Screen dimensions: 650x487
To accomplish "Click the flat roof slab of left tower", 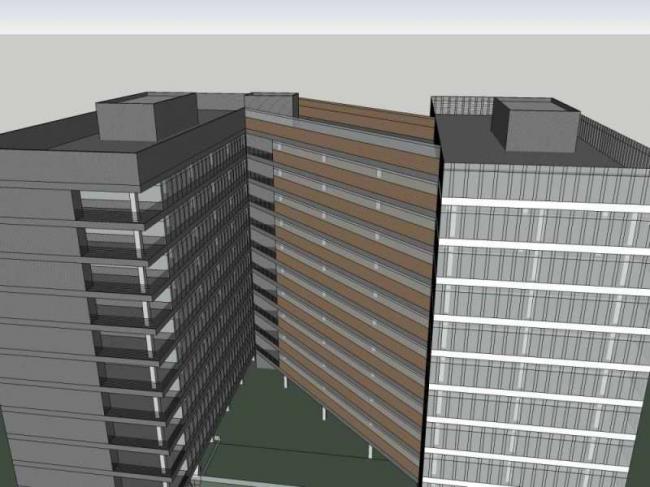I will [60, 135].
